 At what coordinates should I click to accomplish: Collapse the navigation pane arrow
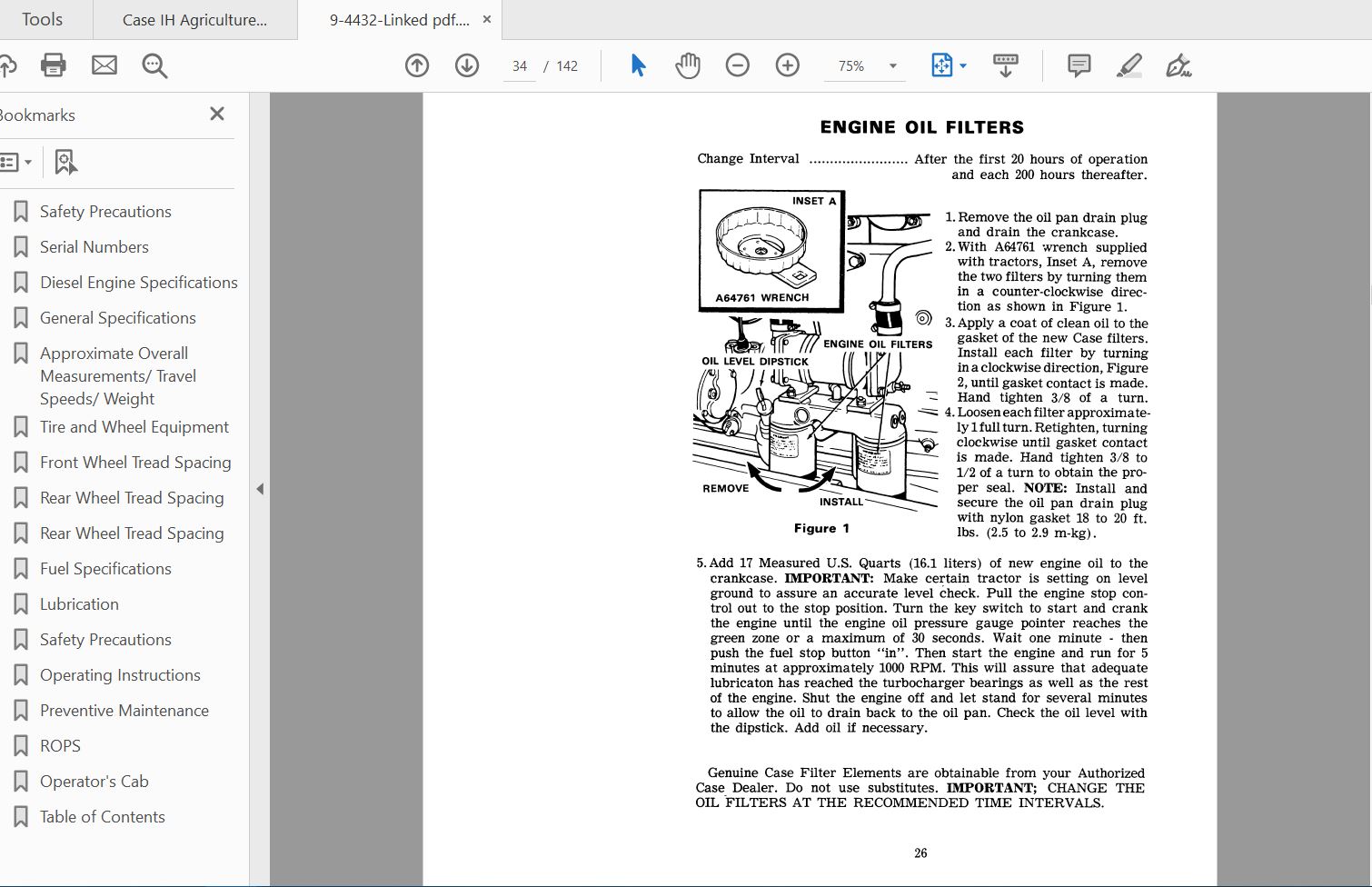click(x=260, y=489)
